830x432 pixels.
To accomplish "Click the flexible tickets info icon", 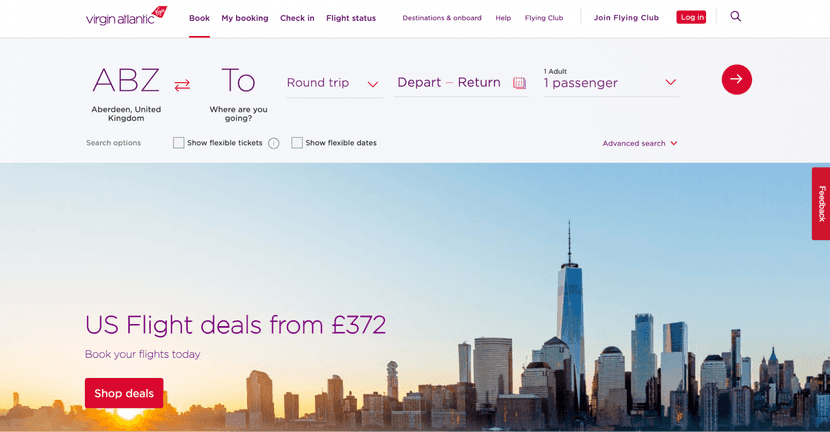I will 274,143.
